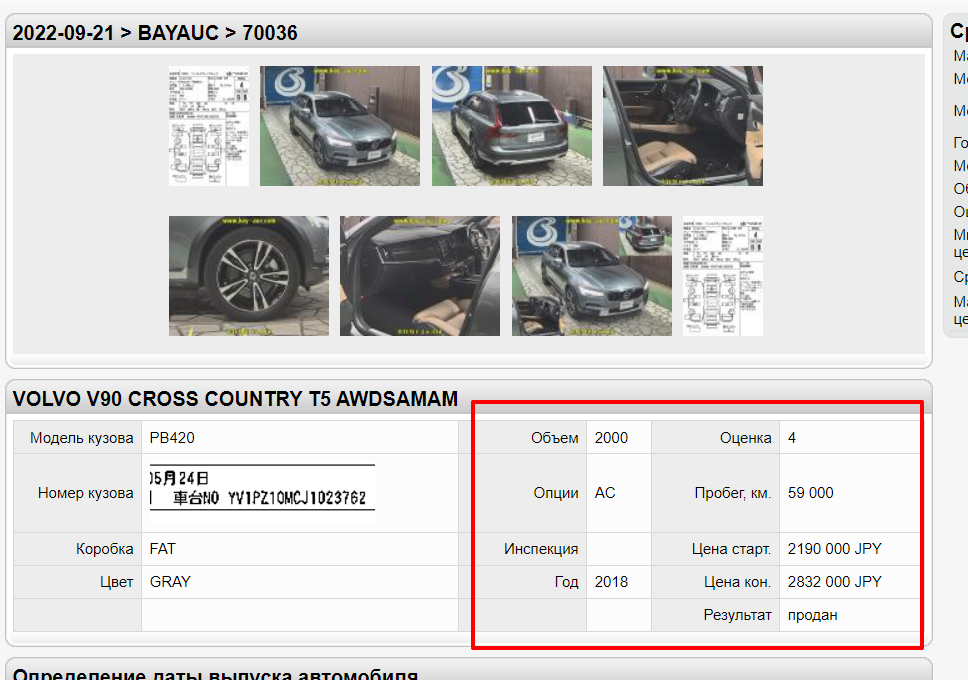
Task: Select the options value AC
Action: (x=605, y=493)
